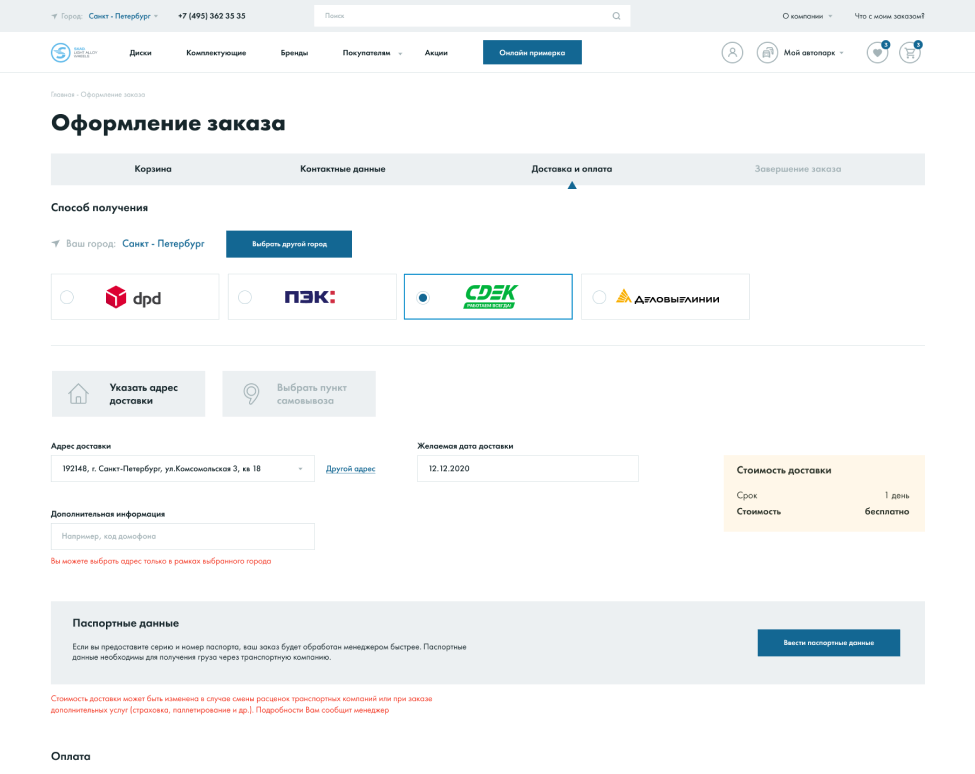The image size is (975, 774).
Task: Click the car garage icon
Action: 767,53
